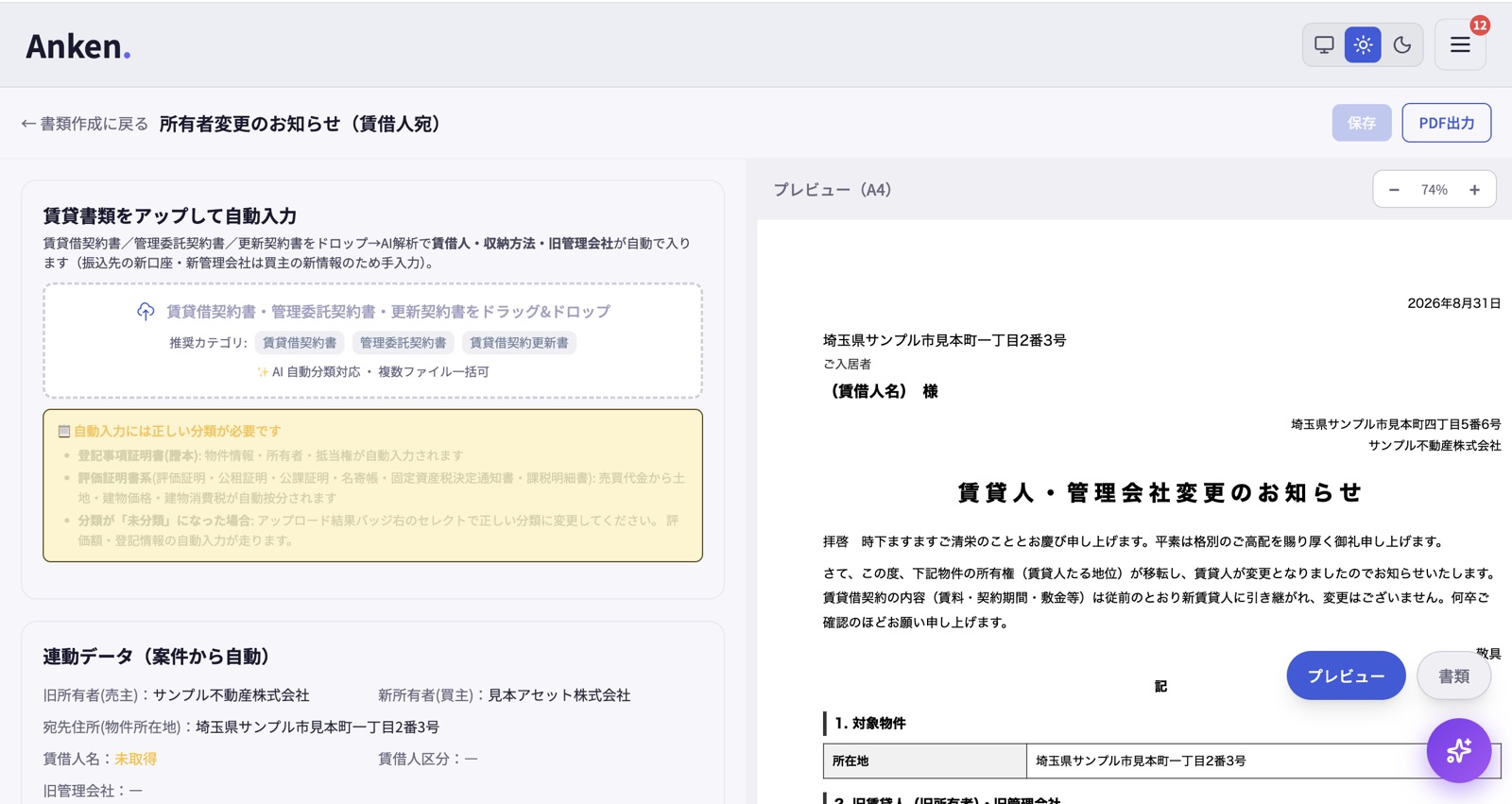The height and width of the screenshot is (804, 1512).
Task: Select the floating 書類 tab
Action: click(x=1453, y=676)
